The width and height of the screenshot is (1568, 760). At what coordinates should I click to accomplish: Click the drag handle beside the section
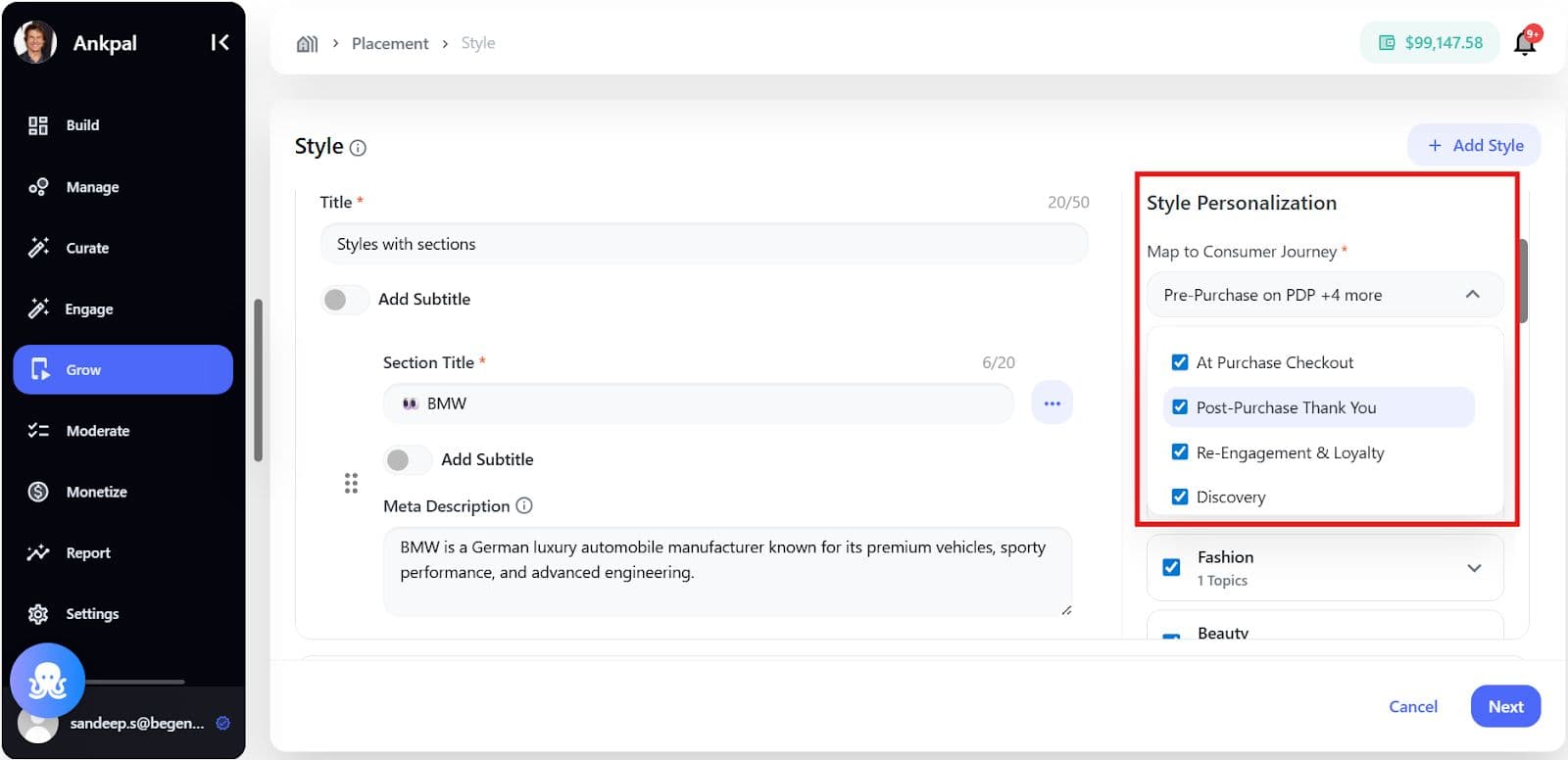(351, 483)
